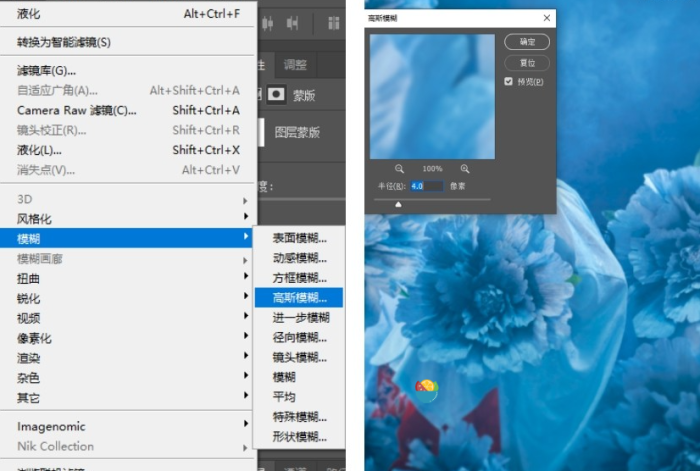Repeat last filter 液化 Alt+Ctrl+F
Viewport: 700px width, 471px height.
[126, 13]
